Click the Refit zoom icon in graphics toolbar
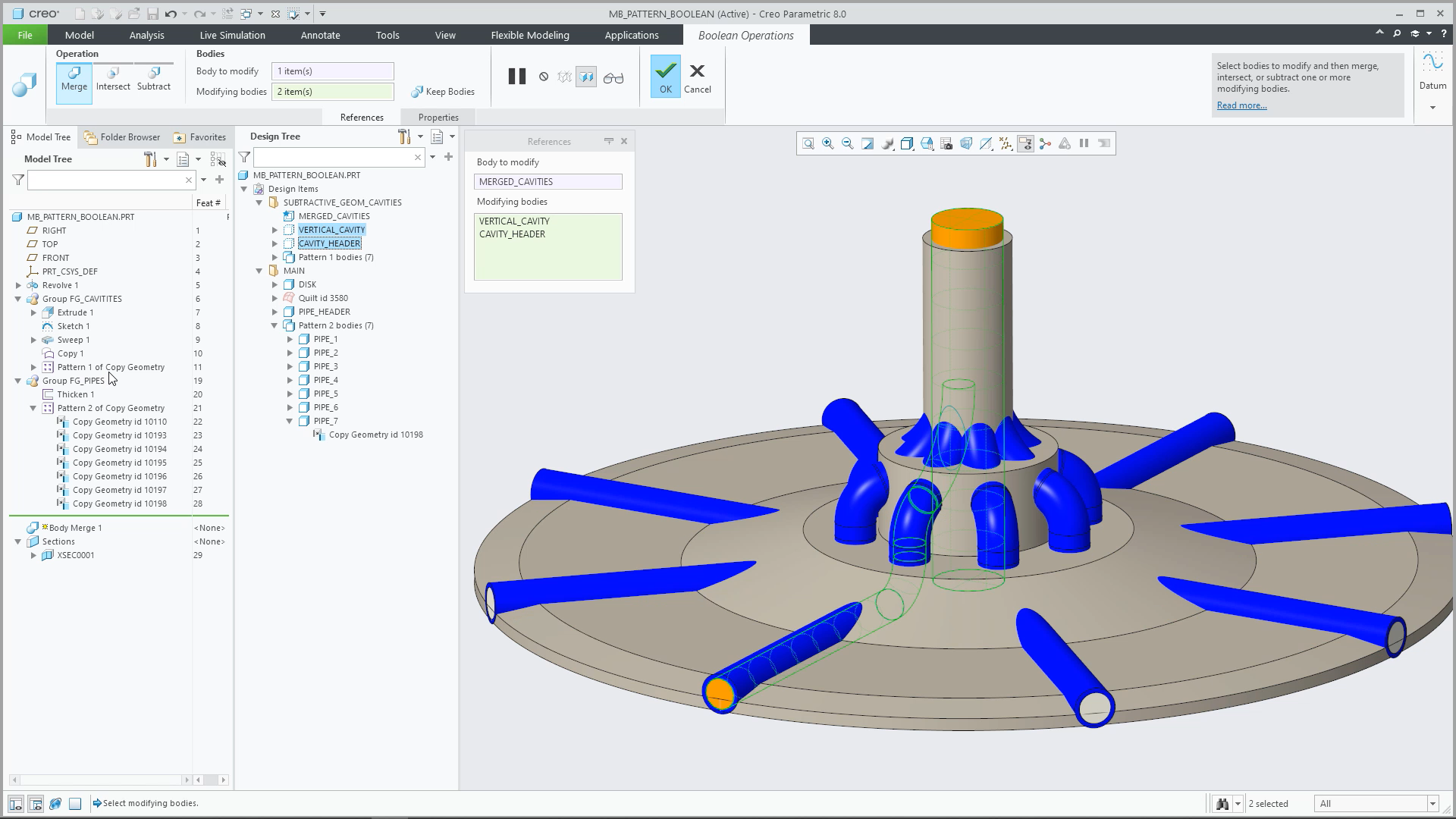The image size is (1456, 819). (x=808, y=143)
